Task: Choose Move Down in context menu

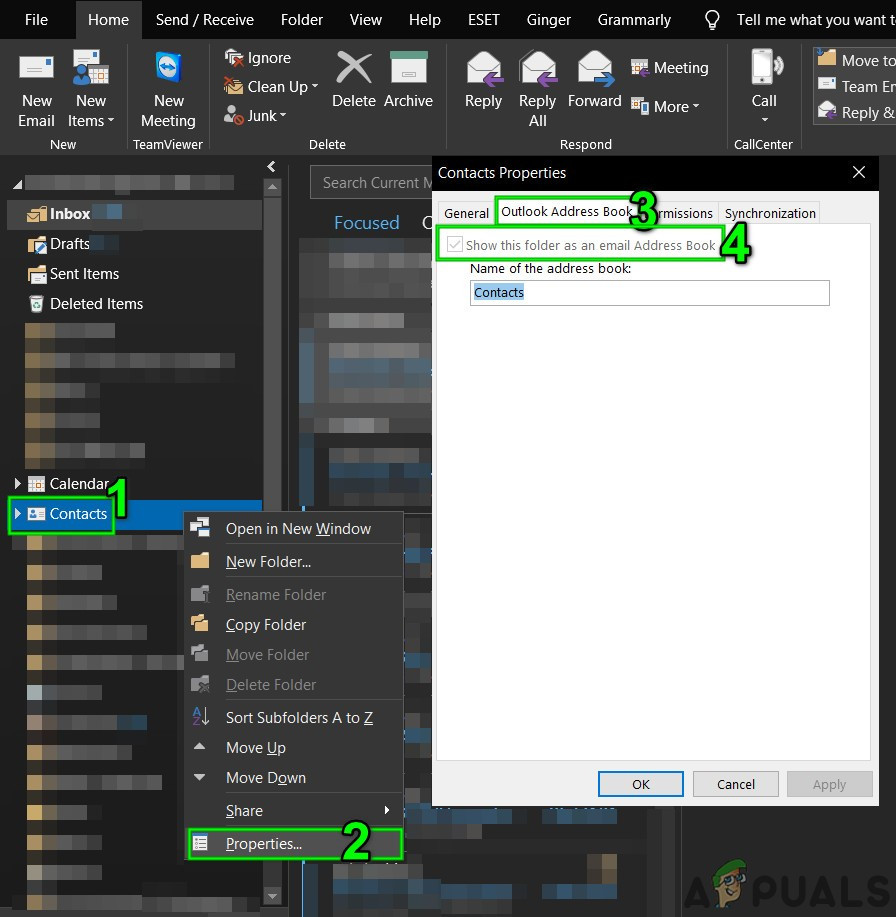Action: [x=294, y=778]
